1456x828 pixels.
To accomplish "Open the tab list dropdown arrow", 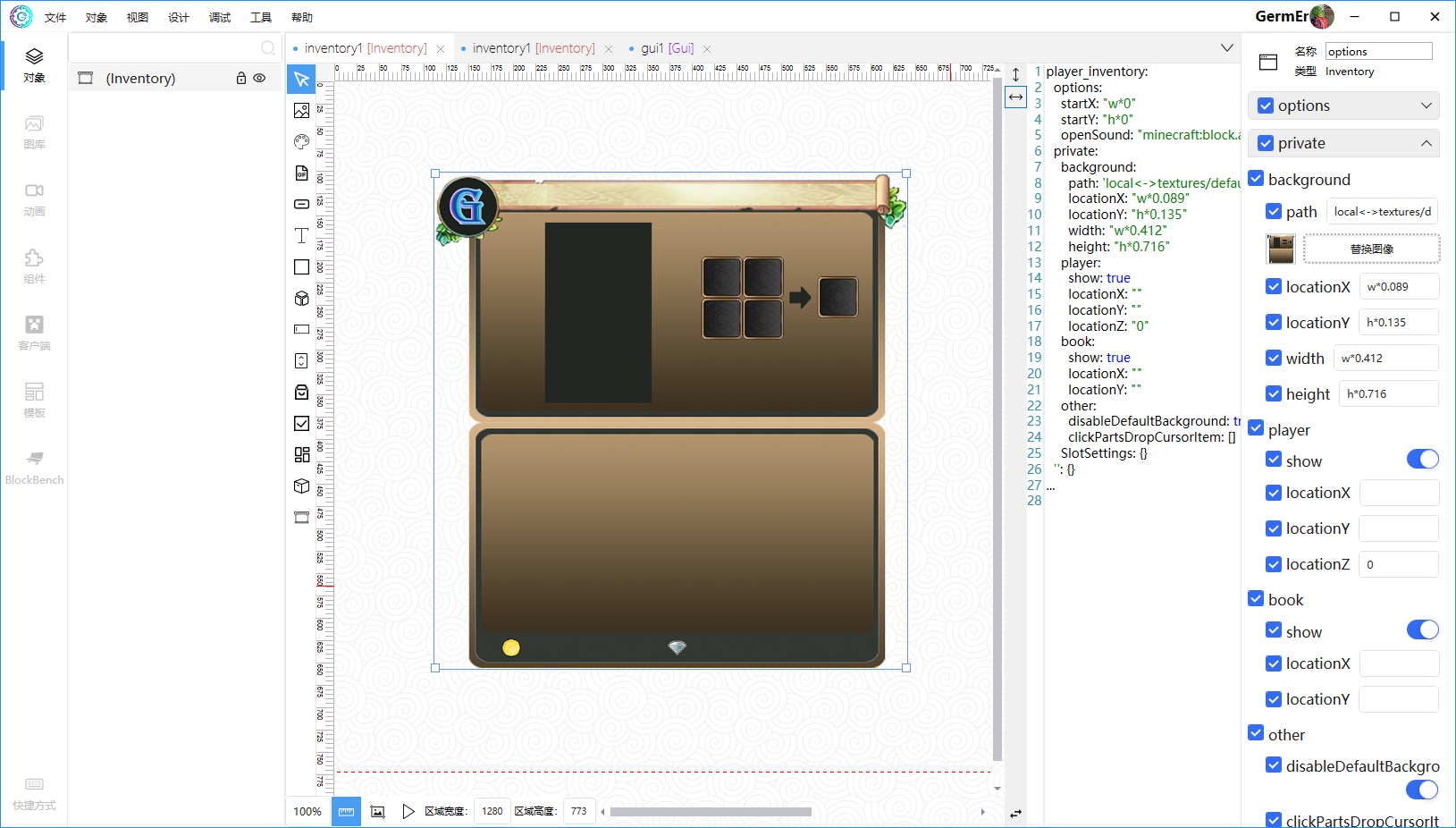I will [1227, 48].
